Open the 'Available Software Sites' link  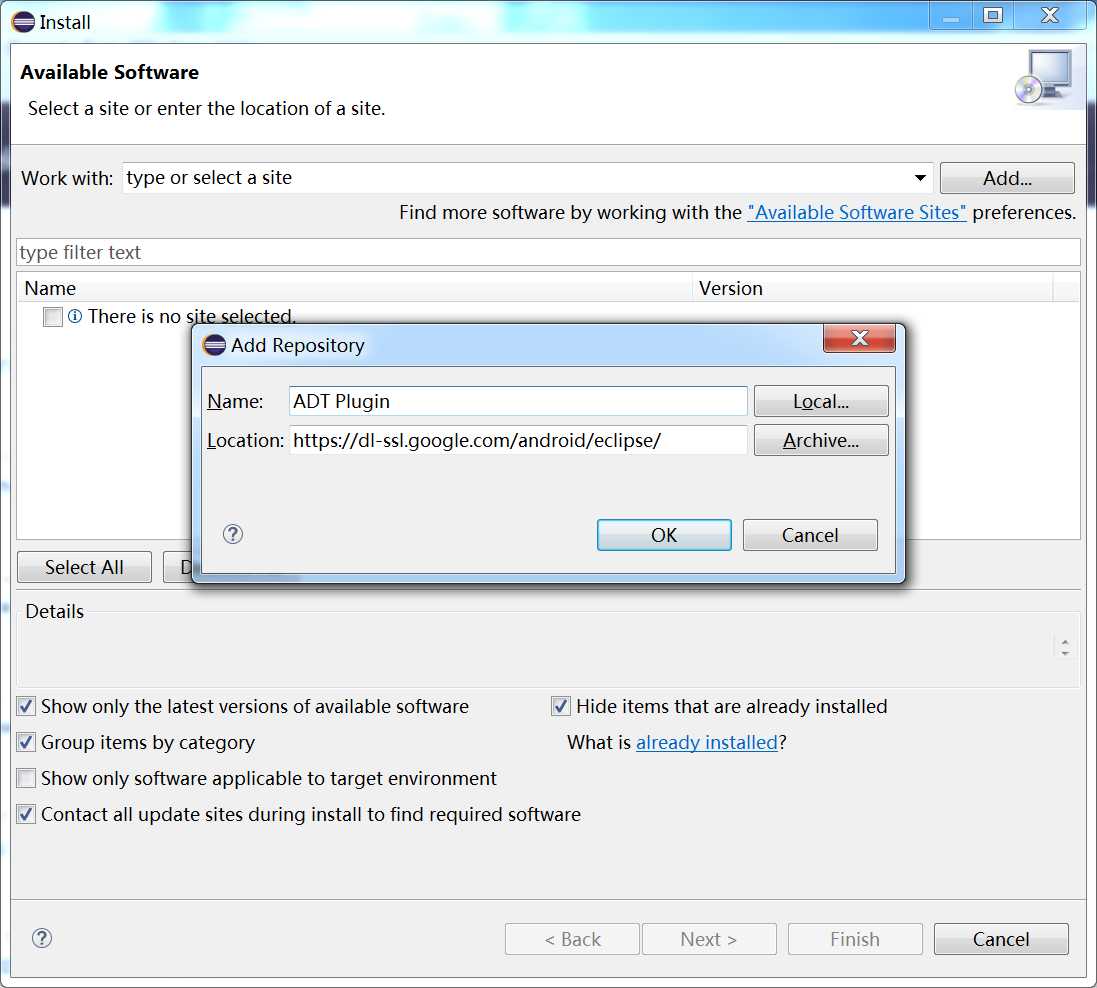(x=857, y=212)
